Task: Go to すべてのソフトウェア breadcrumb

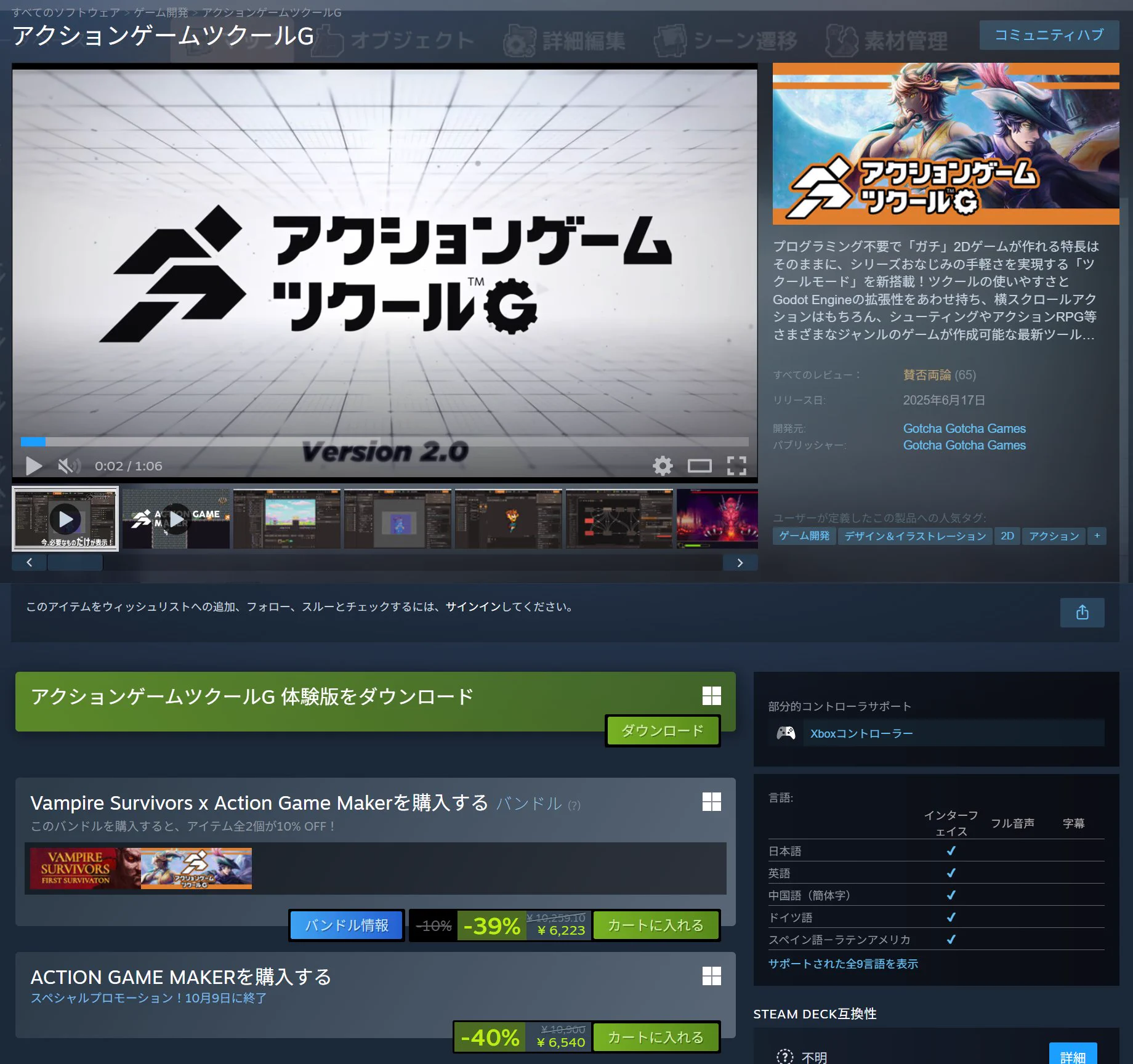Action: coord(66,12)
